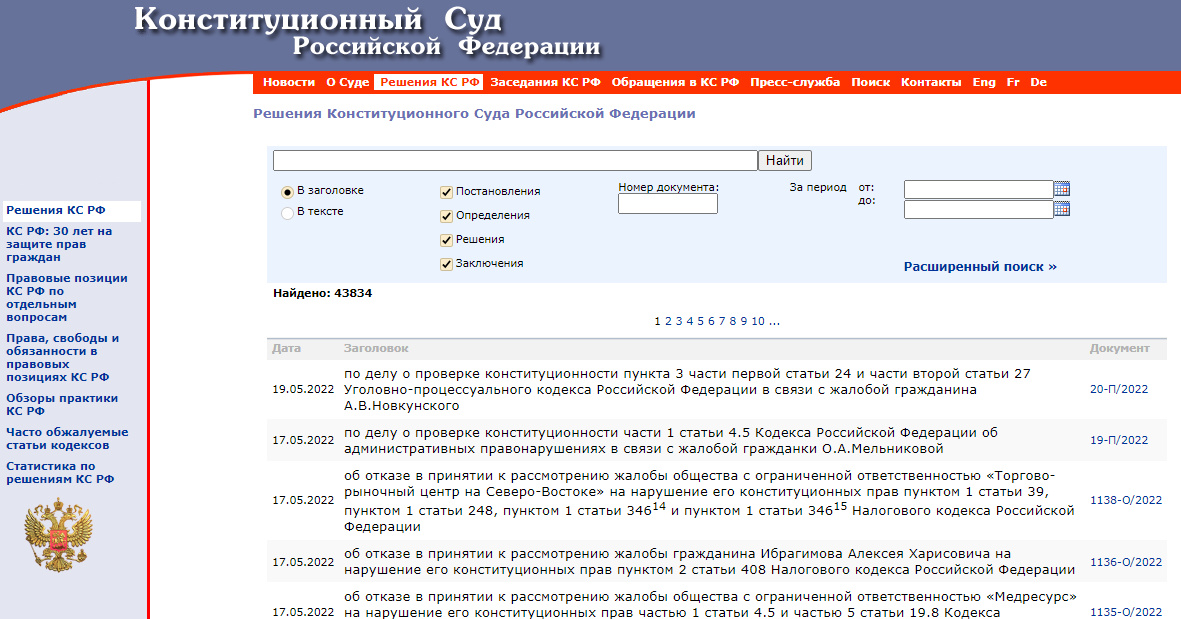The image size is (1181, 619).
Task: Click the title mentioning О.А.Мельниковой
Action: (x=670, y=441)
